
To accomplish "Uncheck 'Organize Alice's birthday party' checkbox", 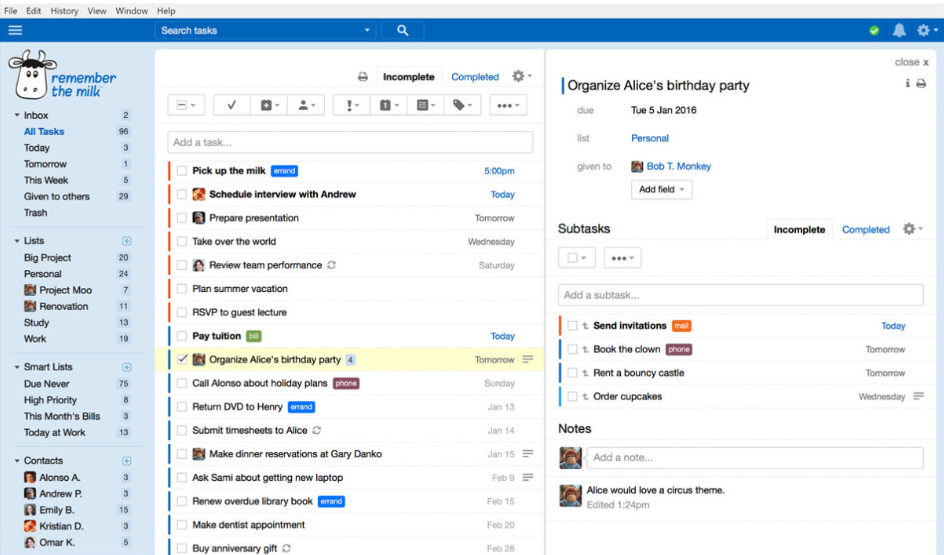I will point(182,359).
